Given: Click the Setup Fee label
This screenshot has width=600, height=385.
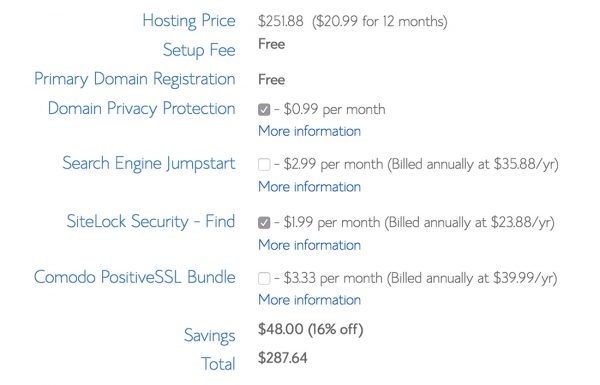Looking at the screenshot, I should [199, 50].
